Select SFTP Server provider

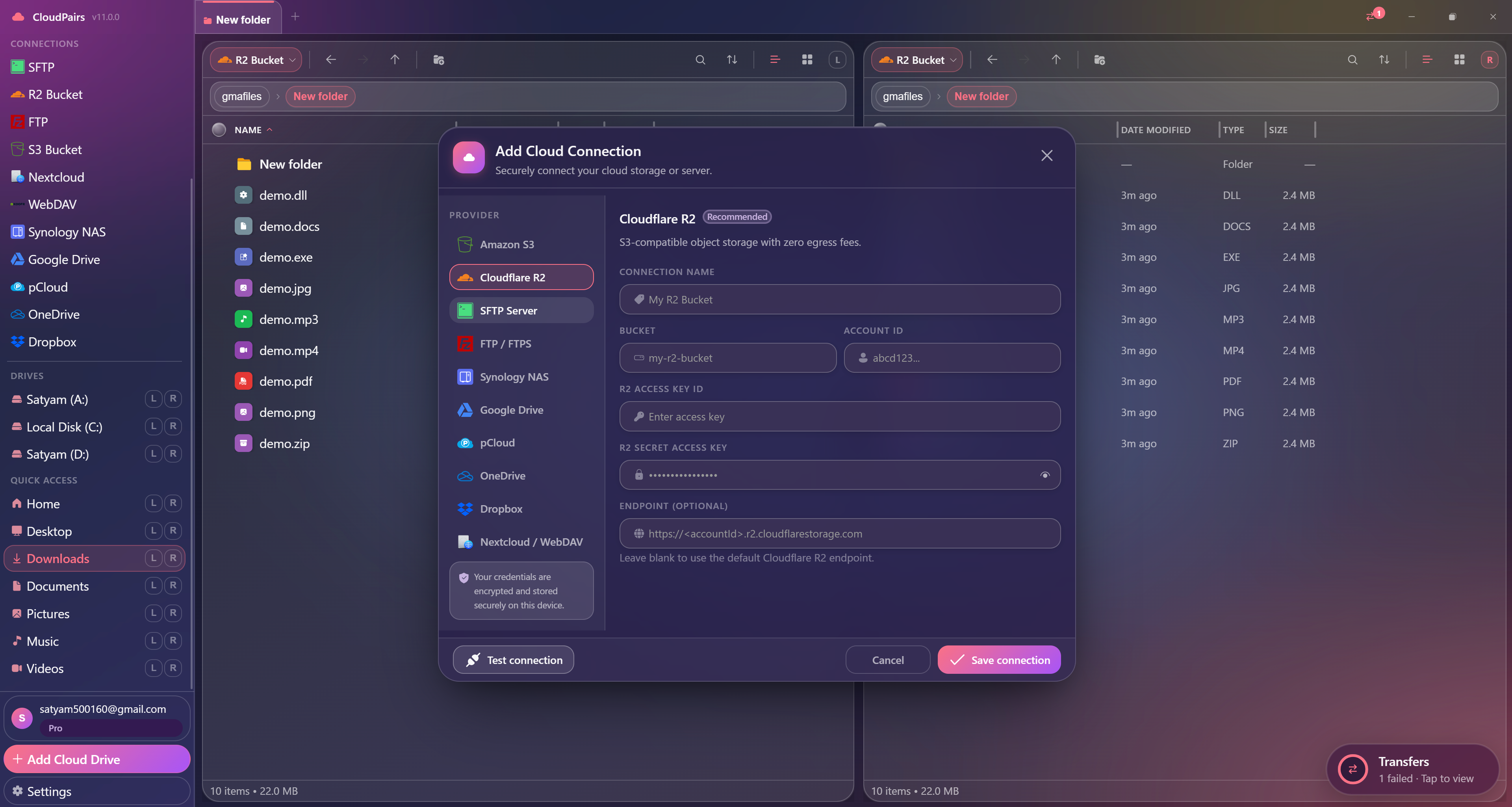point(521,311)
